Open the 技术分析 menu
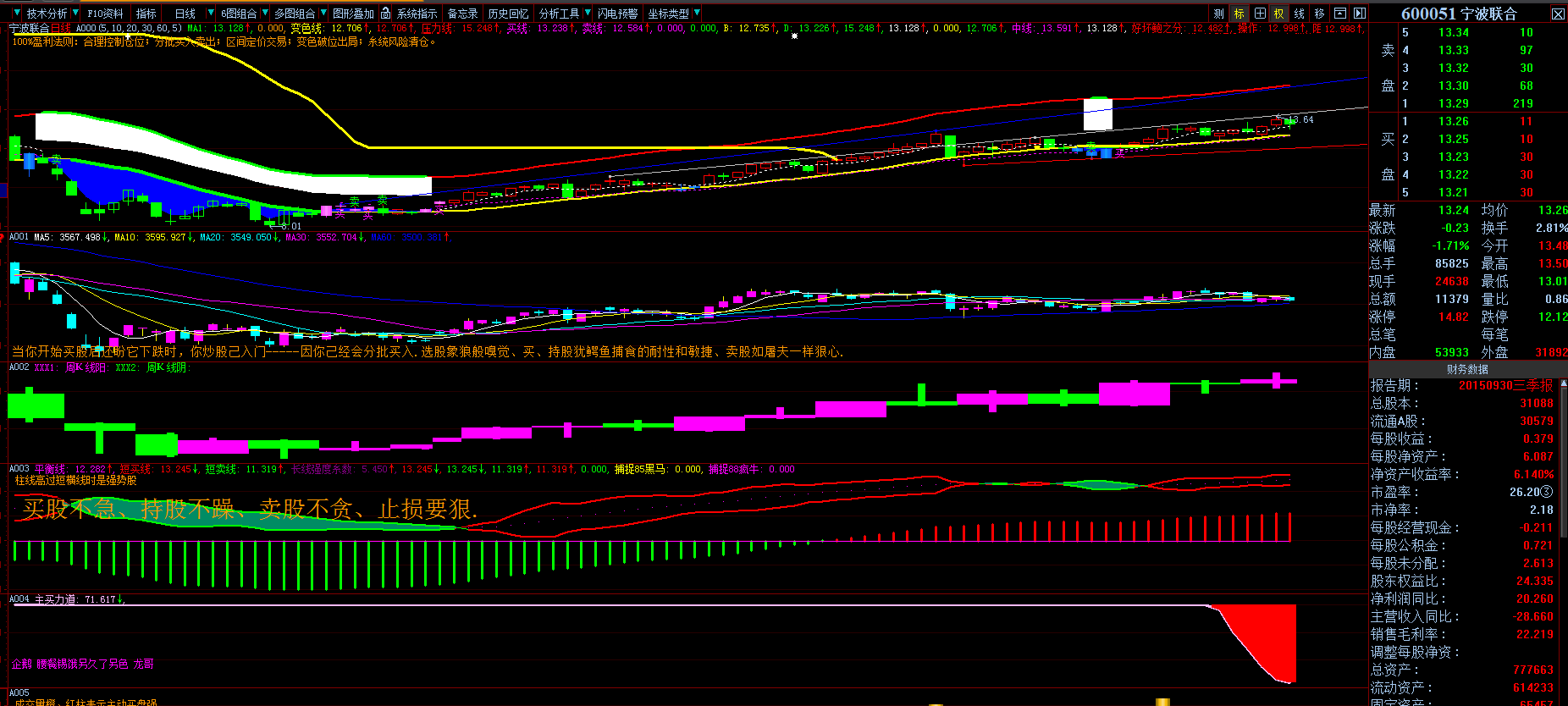The height and width of the screenshot is (706, 1568). click(x=47, y=13)
